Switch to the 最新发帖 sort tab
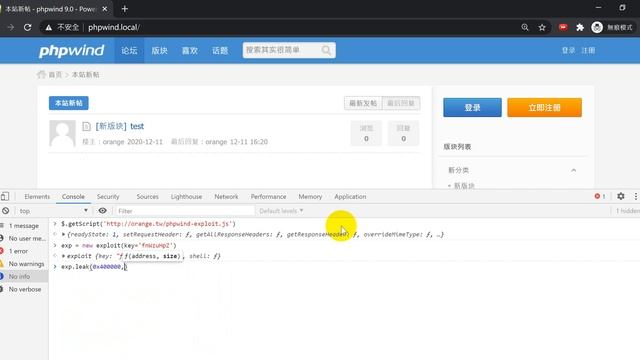Viewport: 640px width, 360px height. (363, 103)
